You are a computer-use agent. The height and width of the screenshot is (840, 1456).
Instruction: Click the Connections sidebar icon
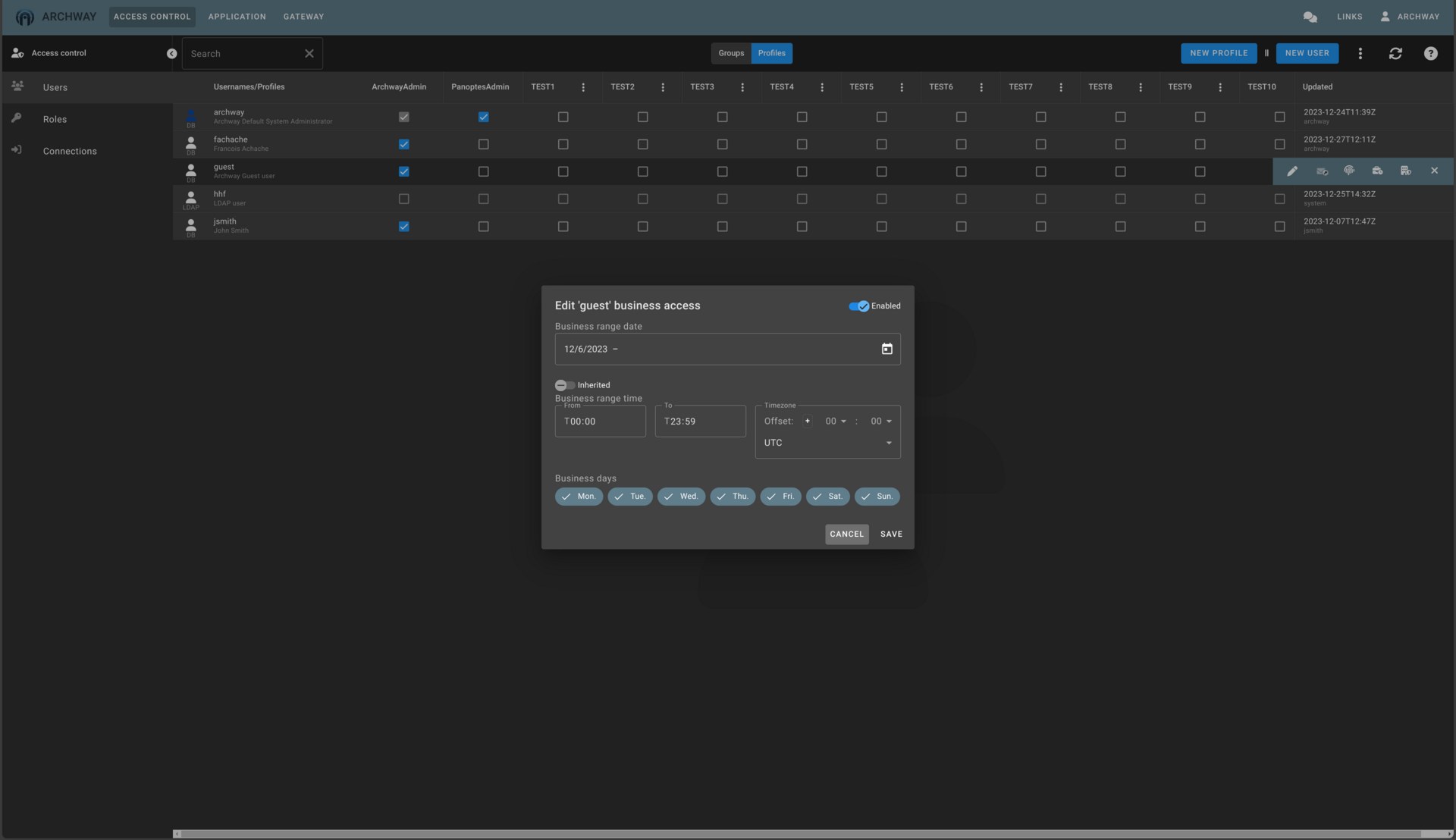click(x=17, y=150)
